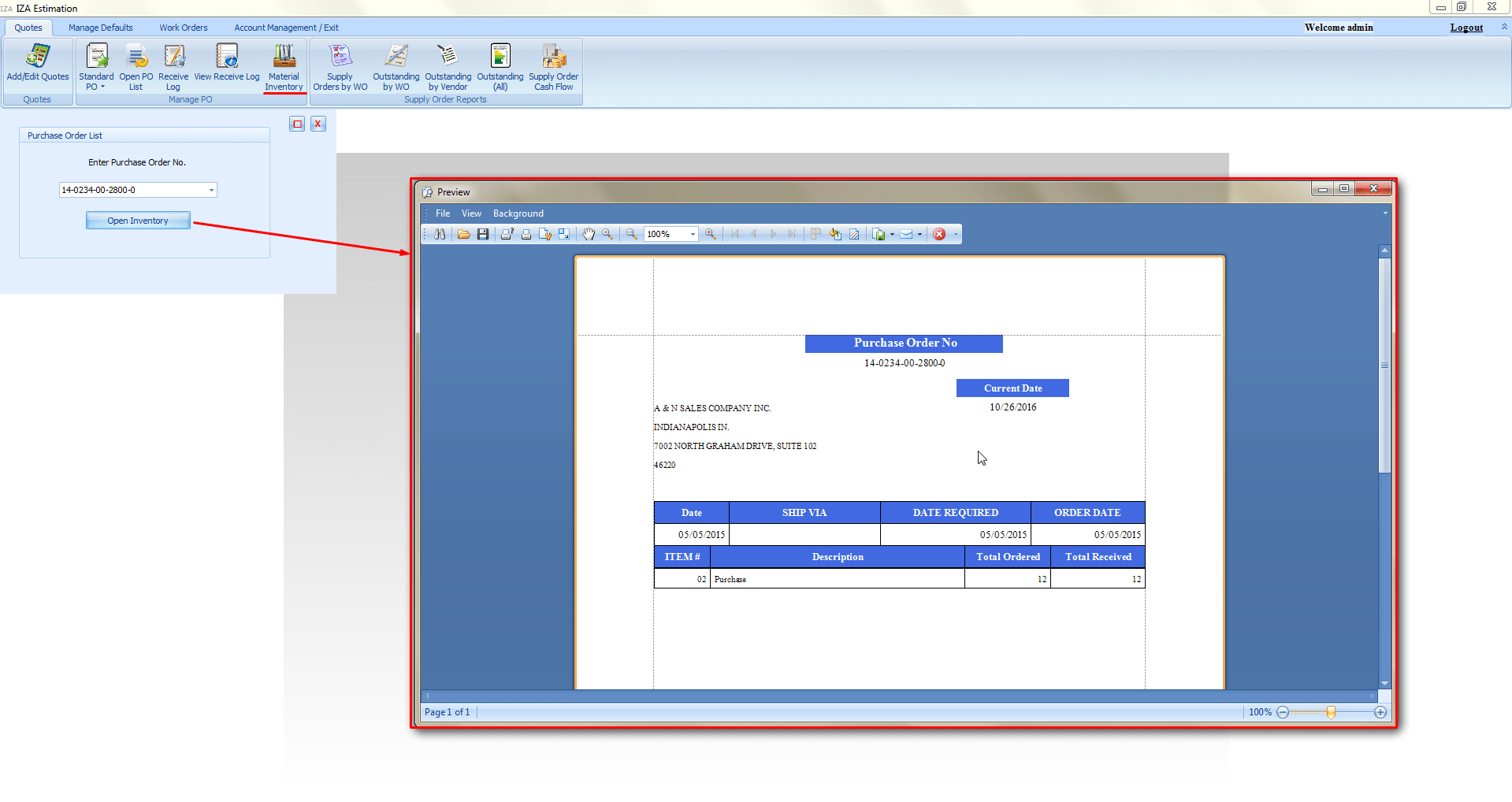
Task: Open the 100% zoom level dropdown
Action: point(693,234)
